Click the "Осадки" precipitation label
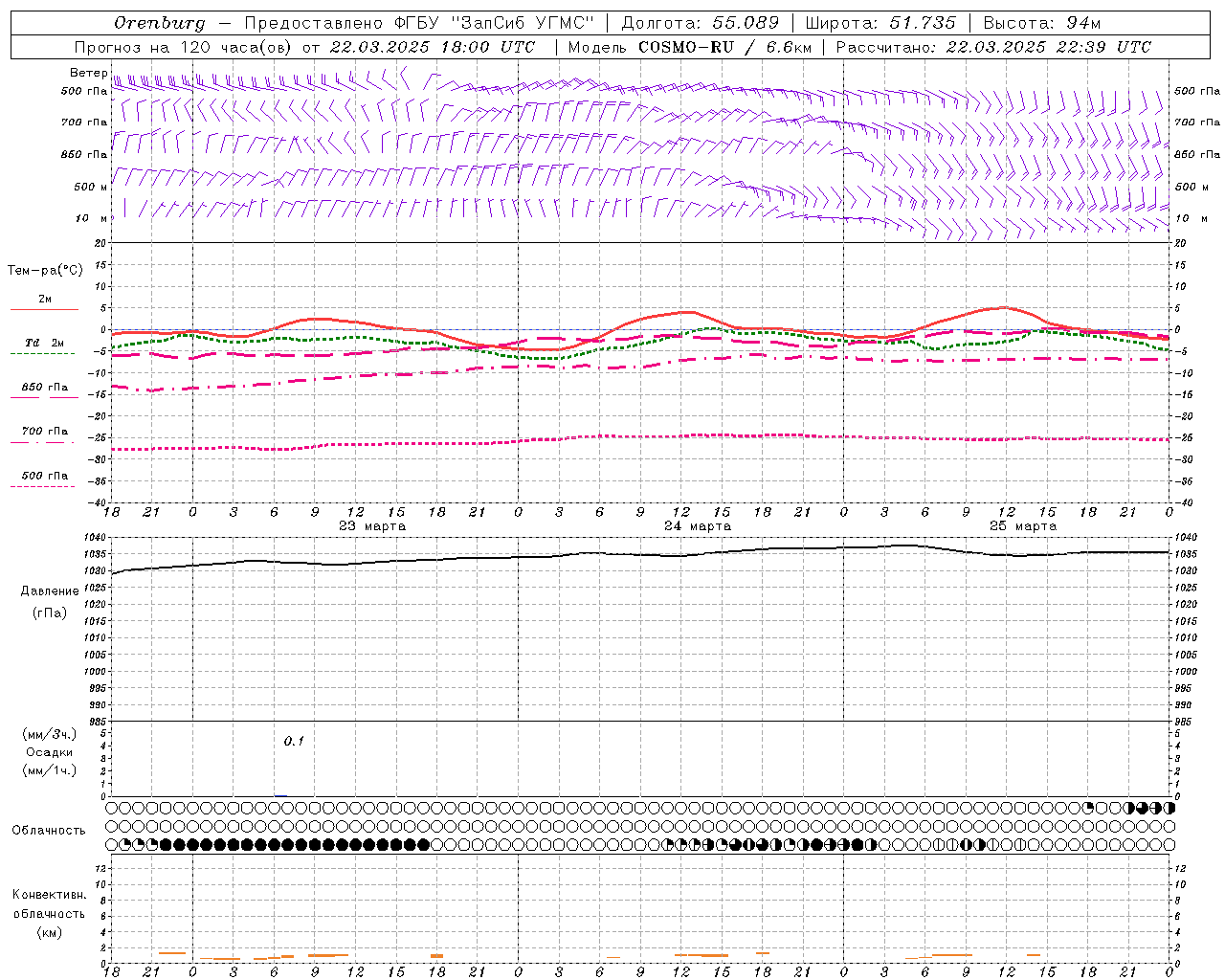 pyautogui.click(x=50, y=752)
